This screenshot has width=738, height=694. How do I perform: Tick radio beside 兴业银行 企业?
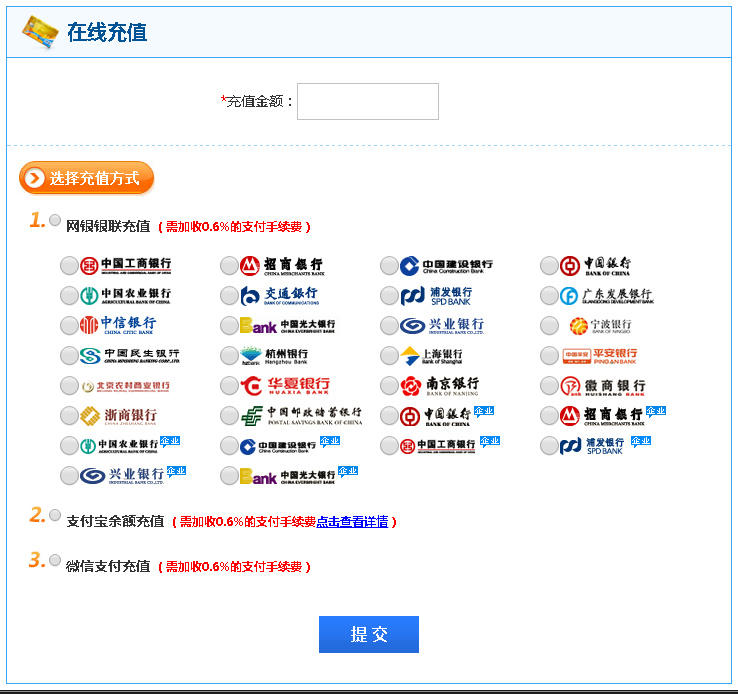tap(69, 476)
